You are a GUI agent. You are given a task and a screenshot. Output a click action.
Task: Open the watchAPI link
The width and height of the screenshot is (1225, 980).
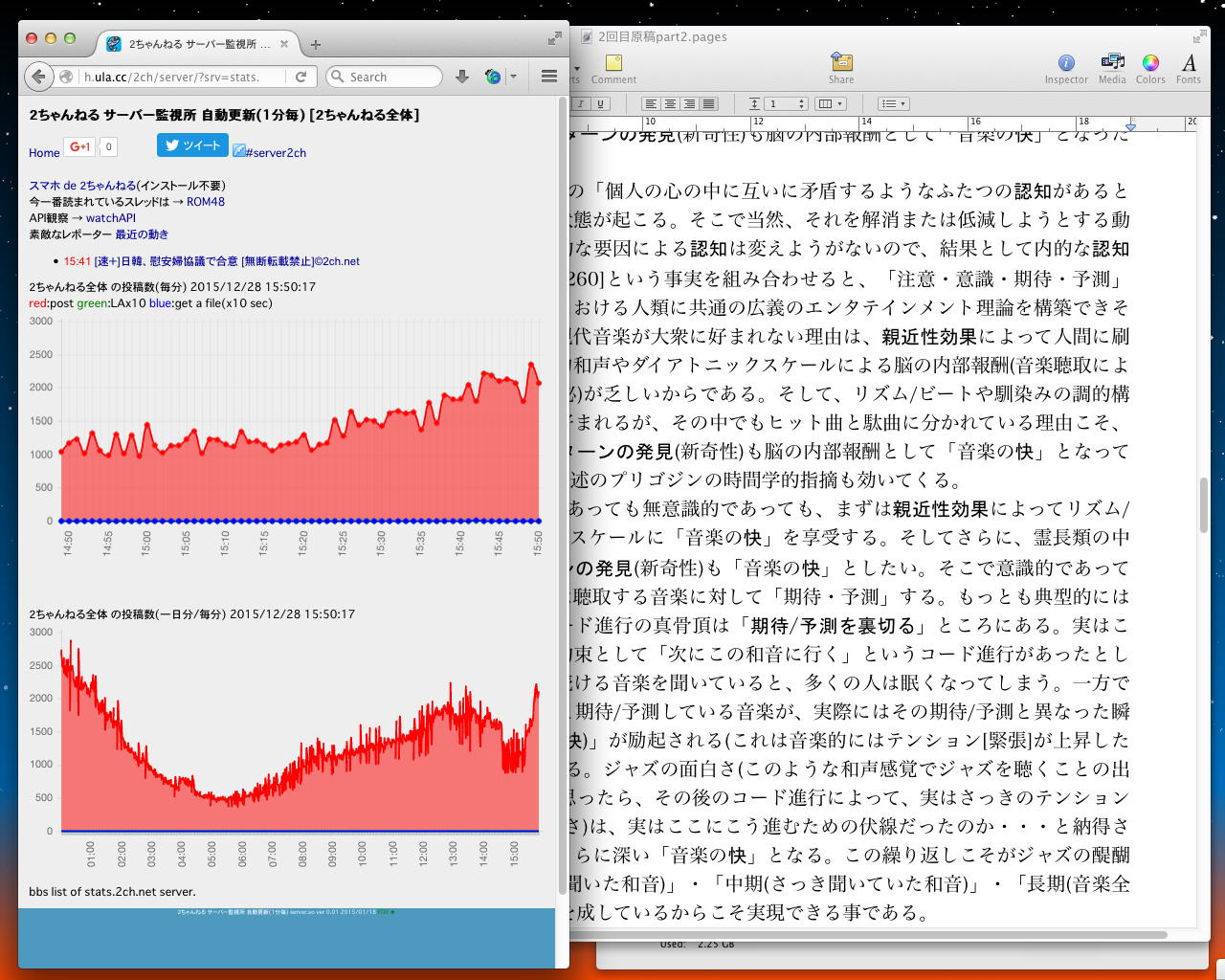tap(111, 218)
